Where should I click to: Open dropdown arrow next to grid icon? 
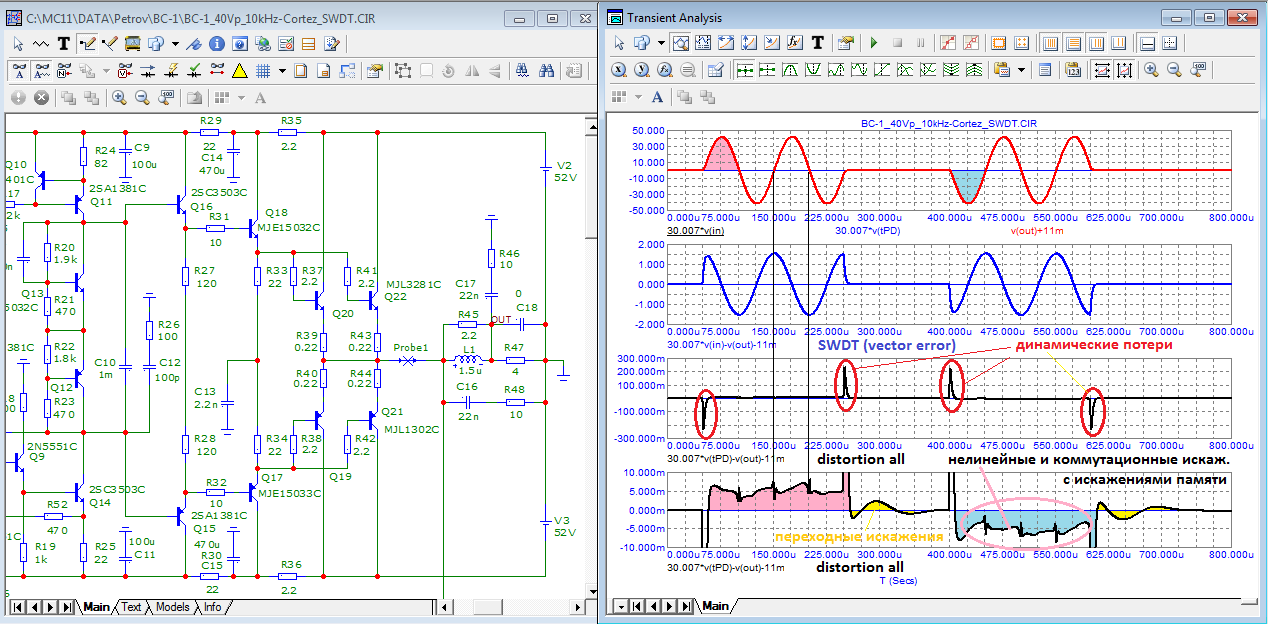pyautogui.click(x=282, y=71)
